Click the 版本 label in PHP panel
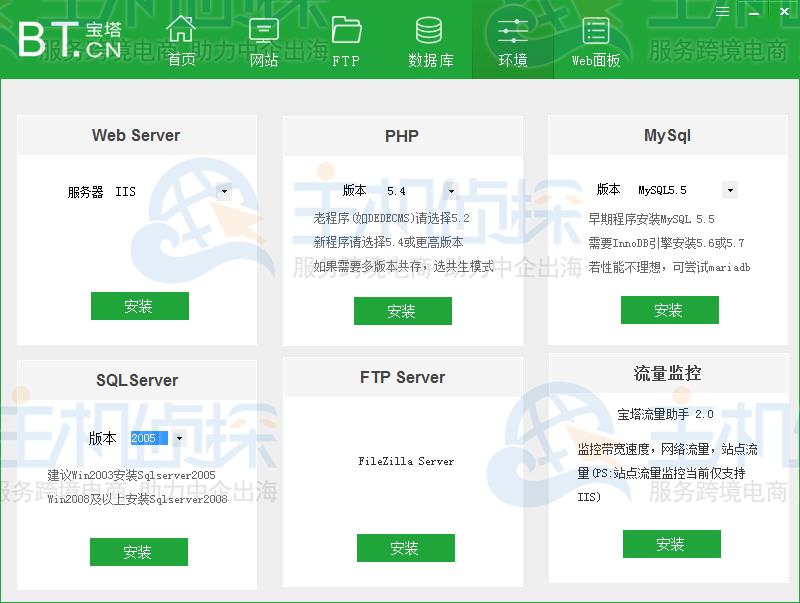800x603 pixels. (x=355, y=190)
